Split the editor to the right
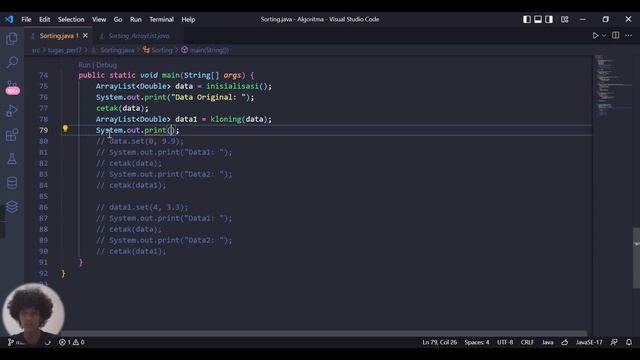Image resolution: width=640 pixels, height=360 pixels. pos(616,36)
